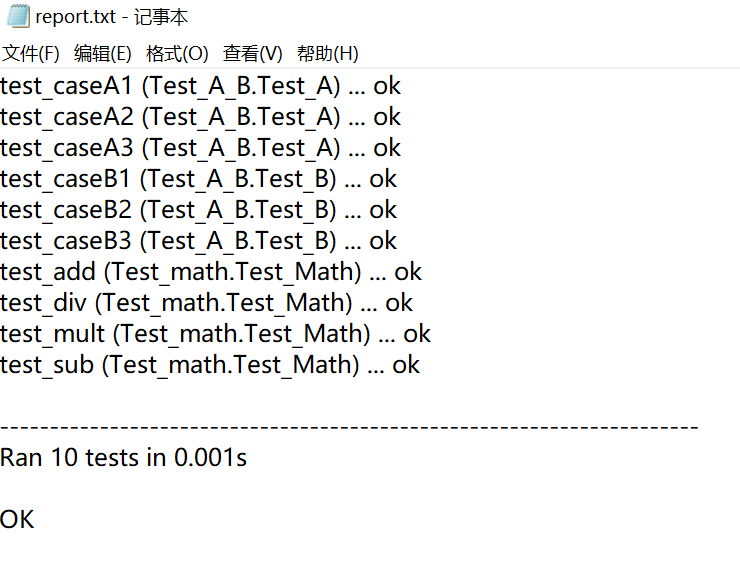The height and width of the screenshot is (573, 740).
Task: Place cursor in test_div line
Action: click(x=207, y=303)
